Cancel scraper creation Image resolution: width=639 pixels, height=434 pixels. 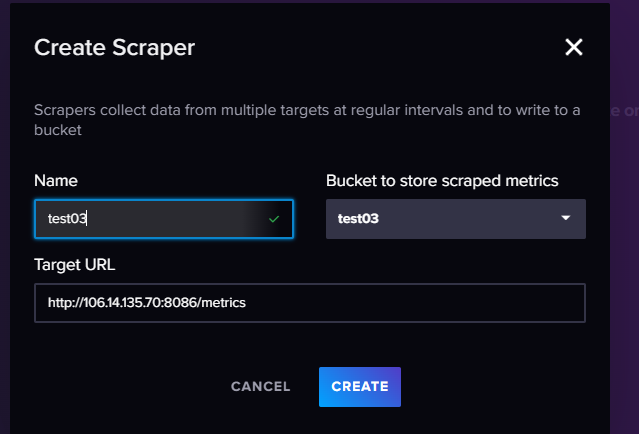260,387
